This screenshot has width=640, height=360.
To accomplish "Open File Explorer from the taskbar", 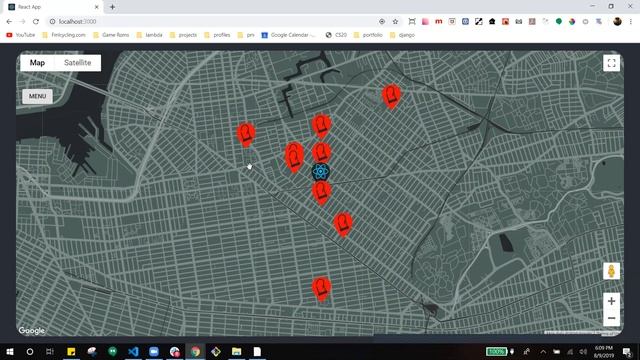I will pyautogui.click(x=236, y=351).
